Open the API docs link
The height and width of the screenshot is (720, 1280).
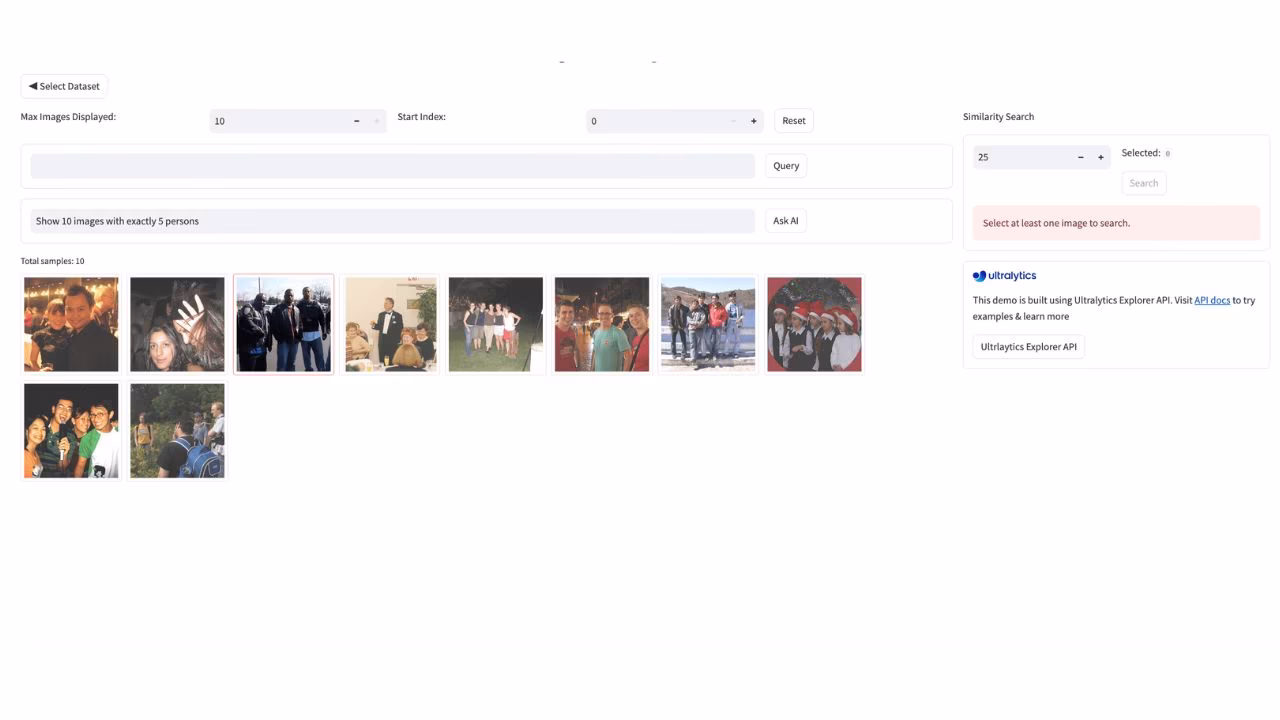pos(1212,299)
